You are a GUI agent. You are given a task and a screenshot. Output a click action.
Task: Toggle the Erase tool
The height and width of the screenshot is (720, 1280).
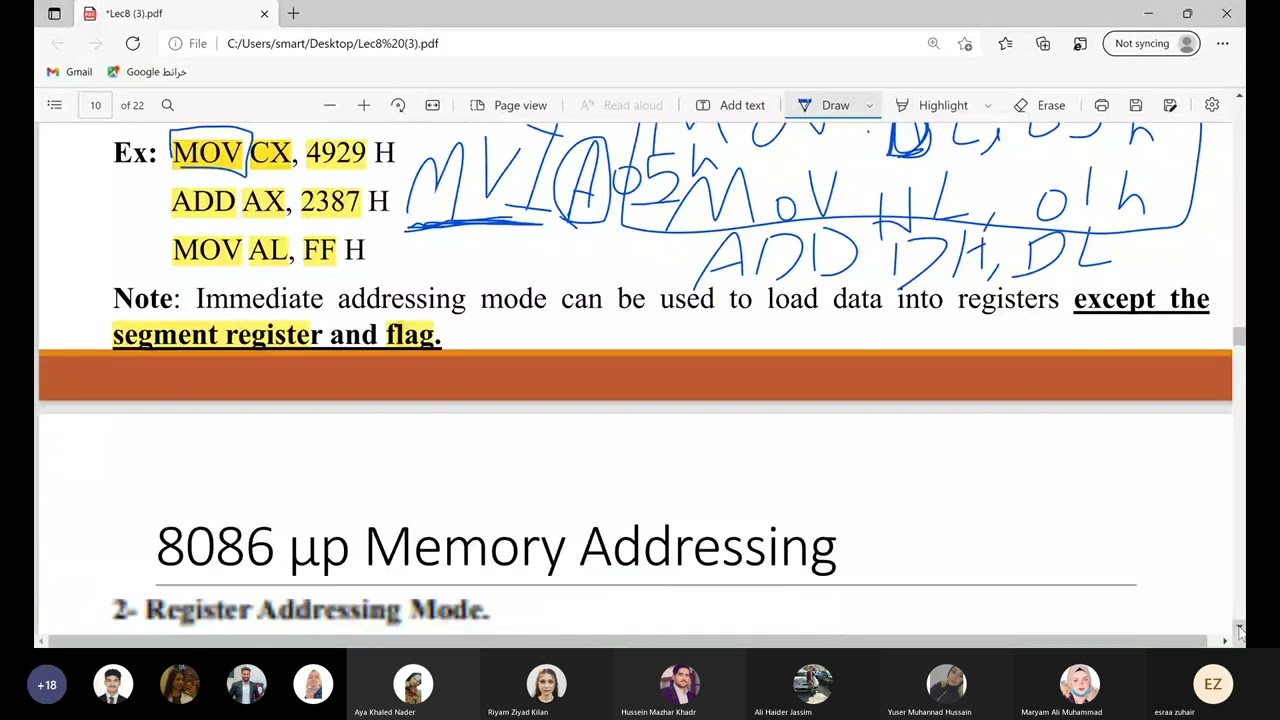[x=1039, y=105]
